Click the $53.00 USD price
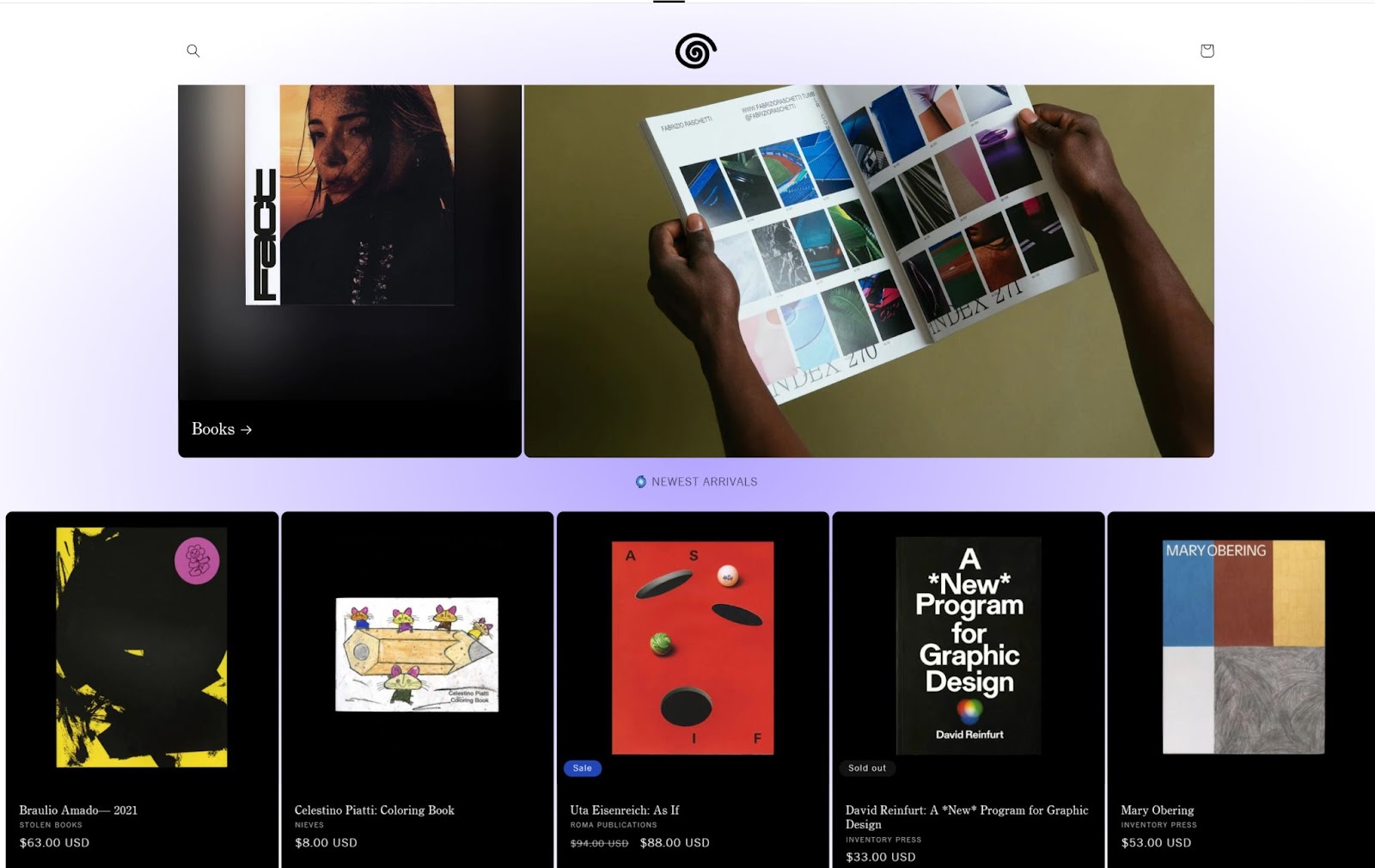The image size is (1375, 868). pos(1156,843)
